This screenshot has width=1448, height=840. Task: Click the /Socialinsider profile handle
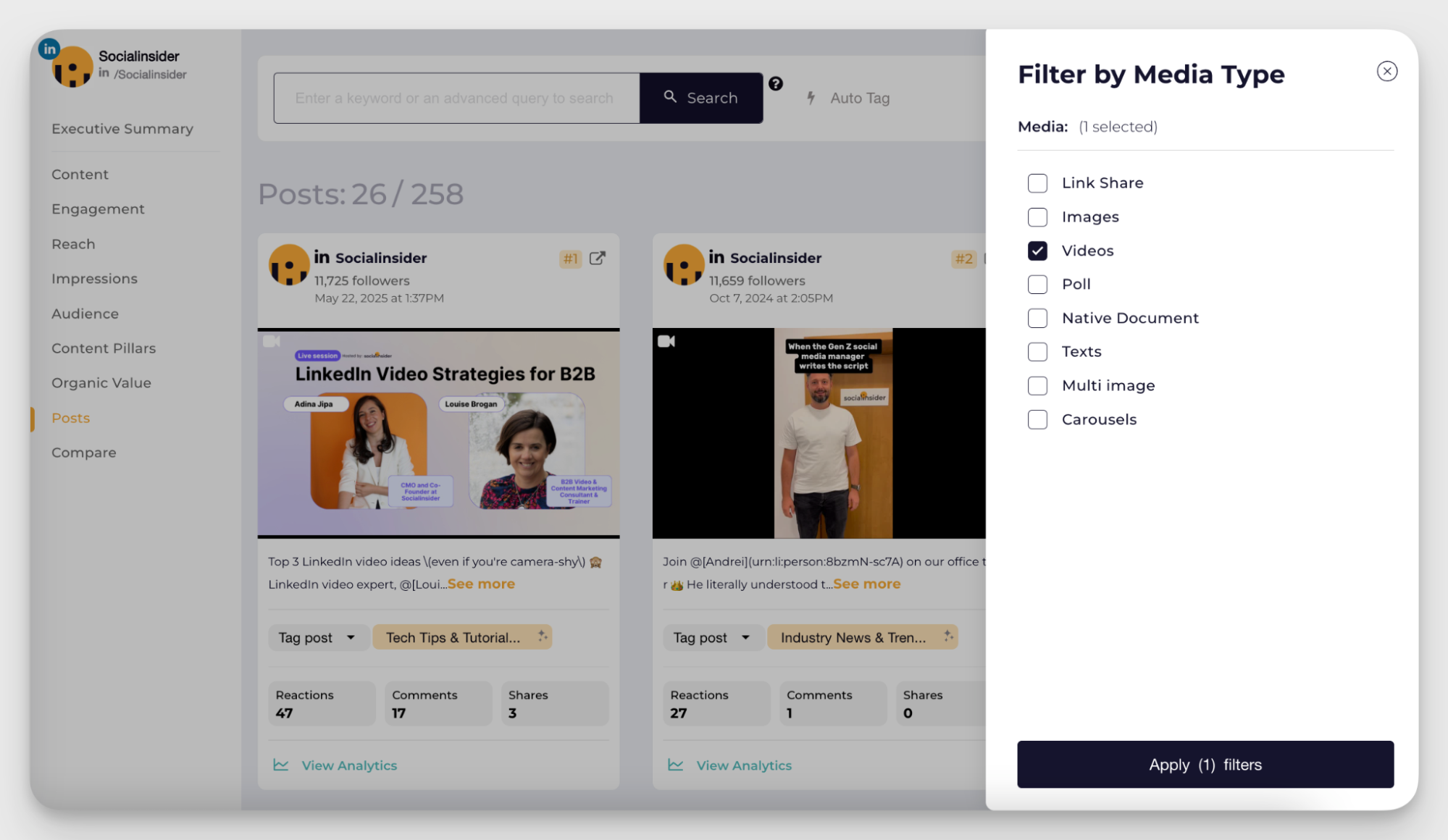point(150,75)
